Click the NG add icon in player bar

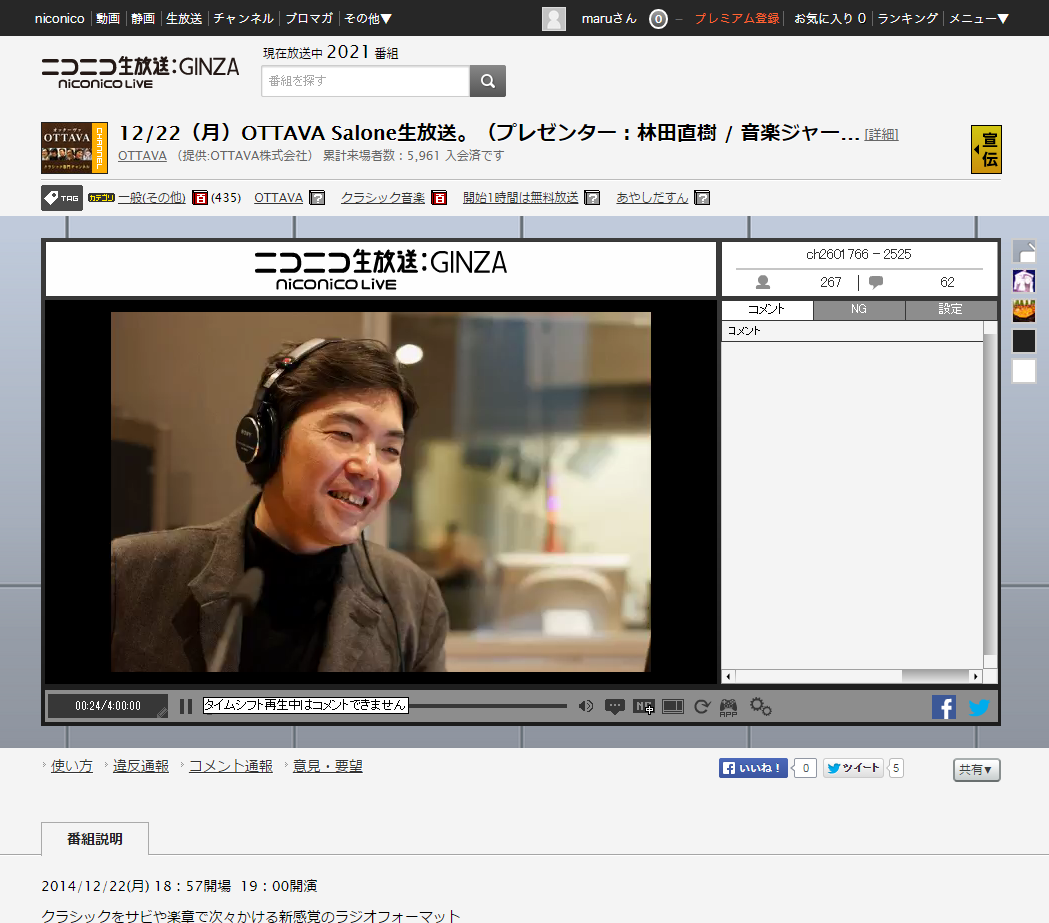point(644,707)
